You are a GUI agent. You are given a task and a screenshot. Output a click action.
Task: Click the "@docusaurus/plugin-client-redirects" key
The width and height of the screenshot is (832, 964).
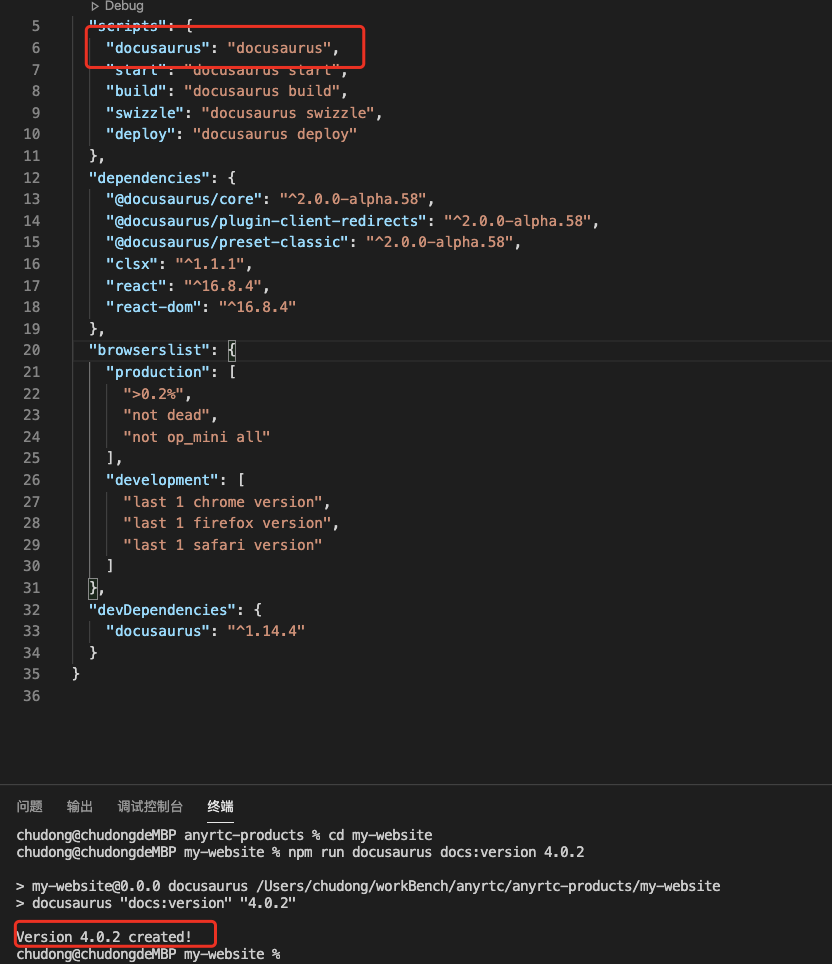(266, 221)
